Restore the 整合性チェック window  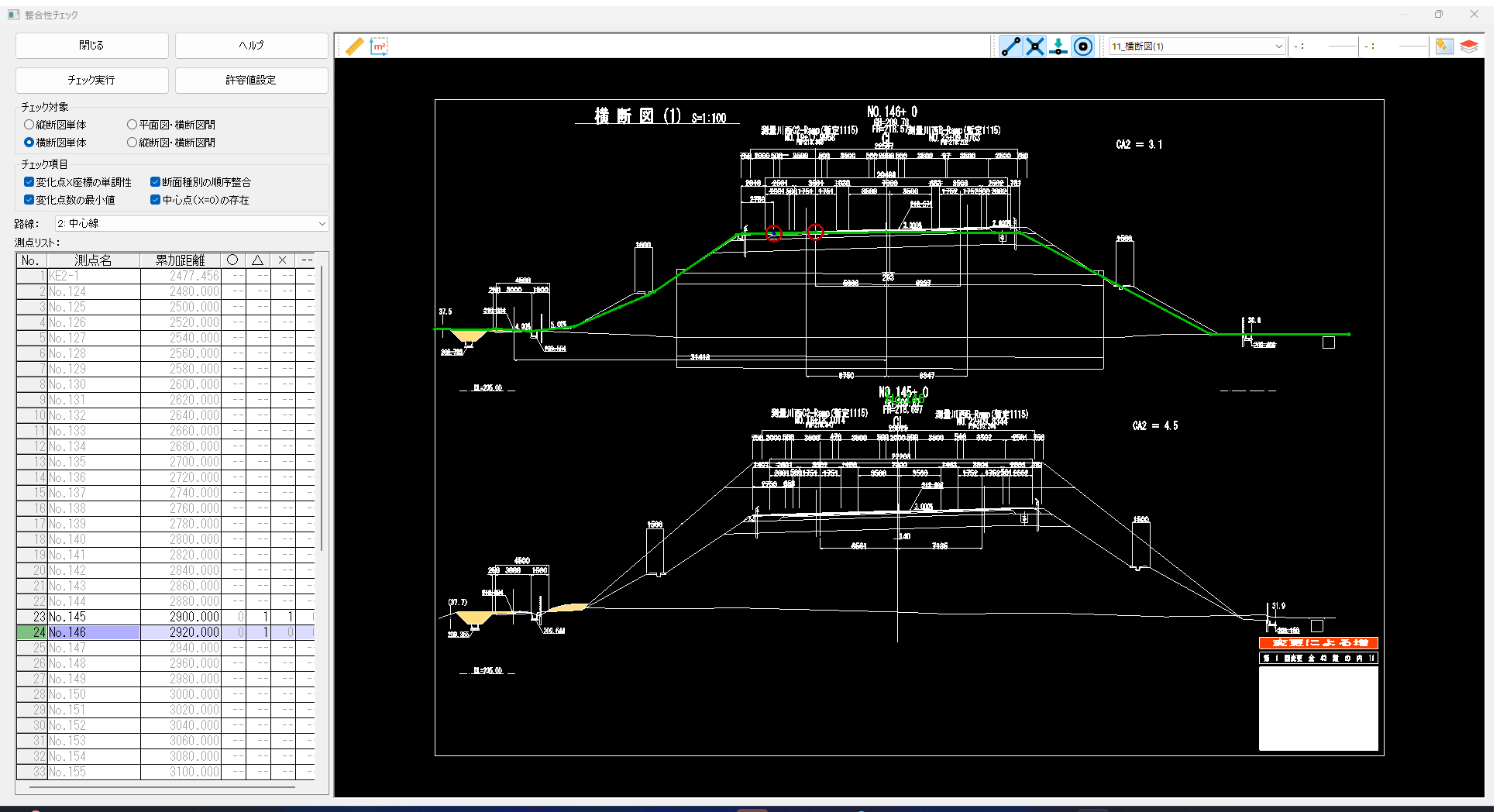(x=1439, y=14)
